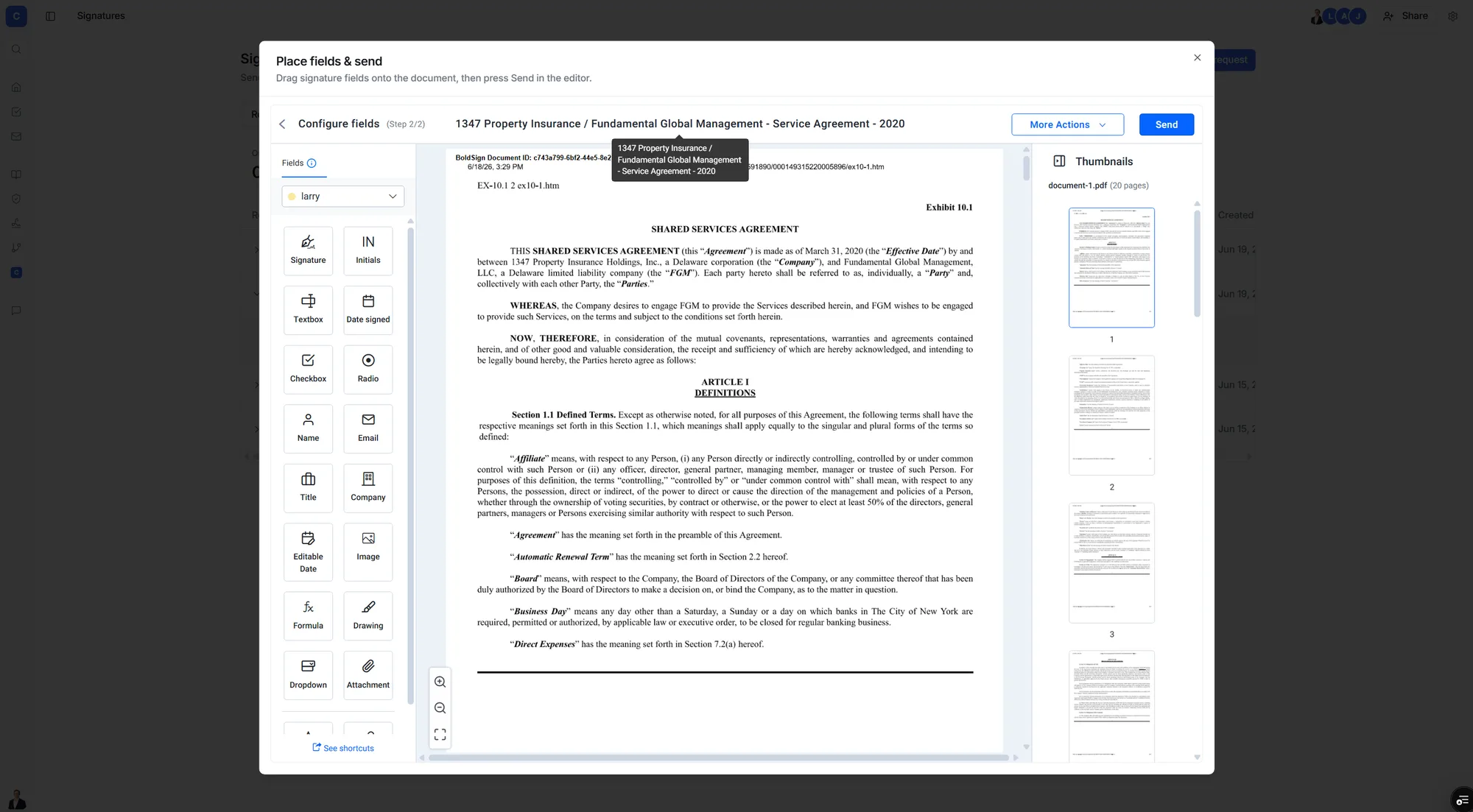
Task: Select the Textbox field tool
Action: point(308,310)
